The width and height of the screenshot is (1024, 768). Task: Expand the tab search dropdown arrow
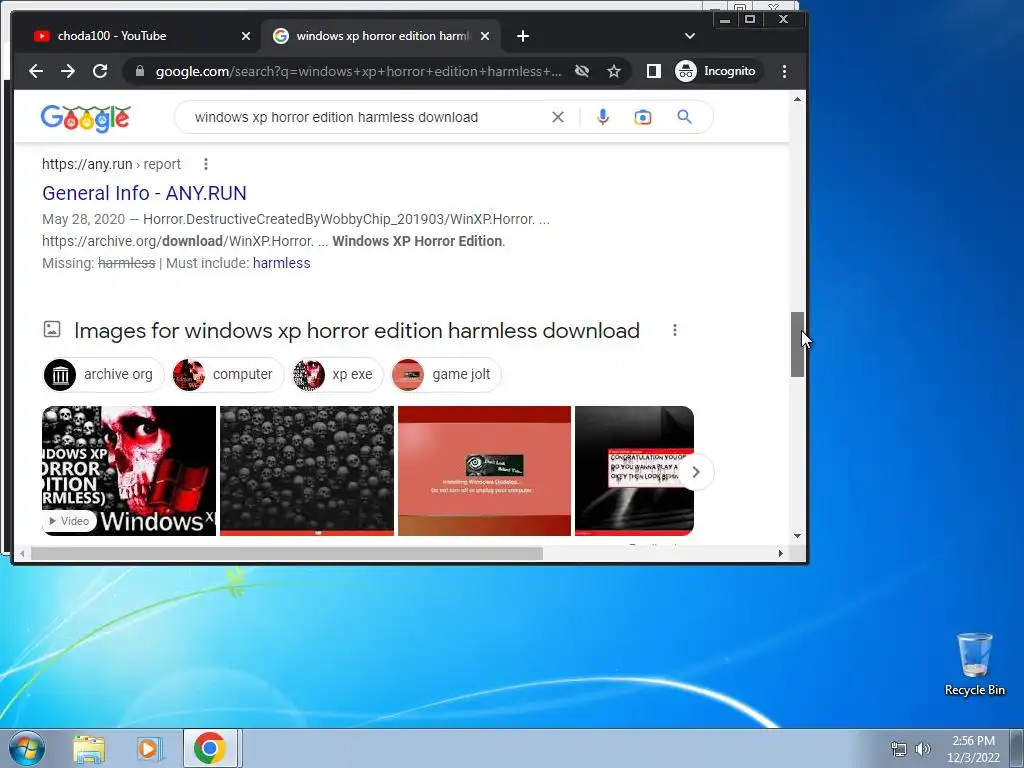[x=690, y=36]
